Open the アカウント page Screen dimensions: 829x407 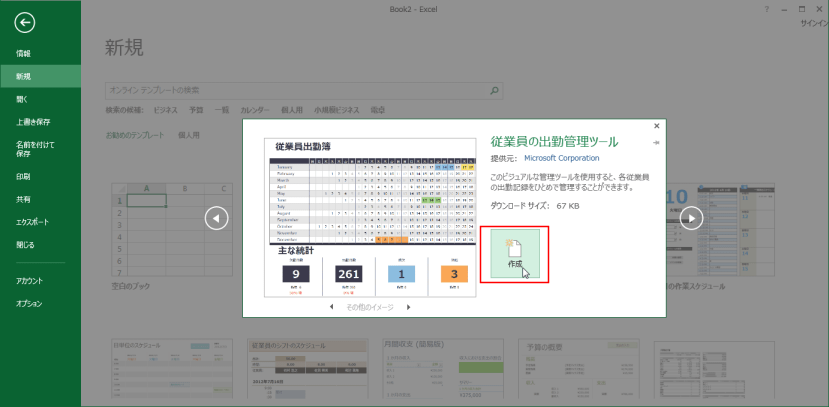tap(29, 281)
